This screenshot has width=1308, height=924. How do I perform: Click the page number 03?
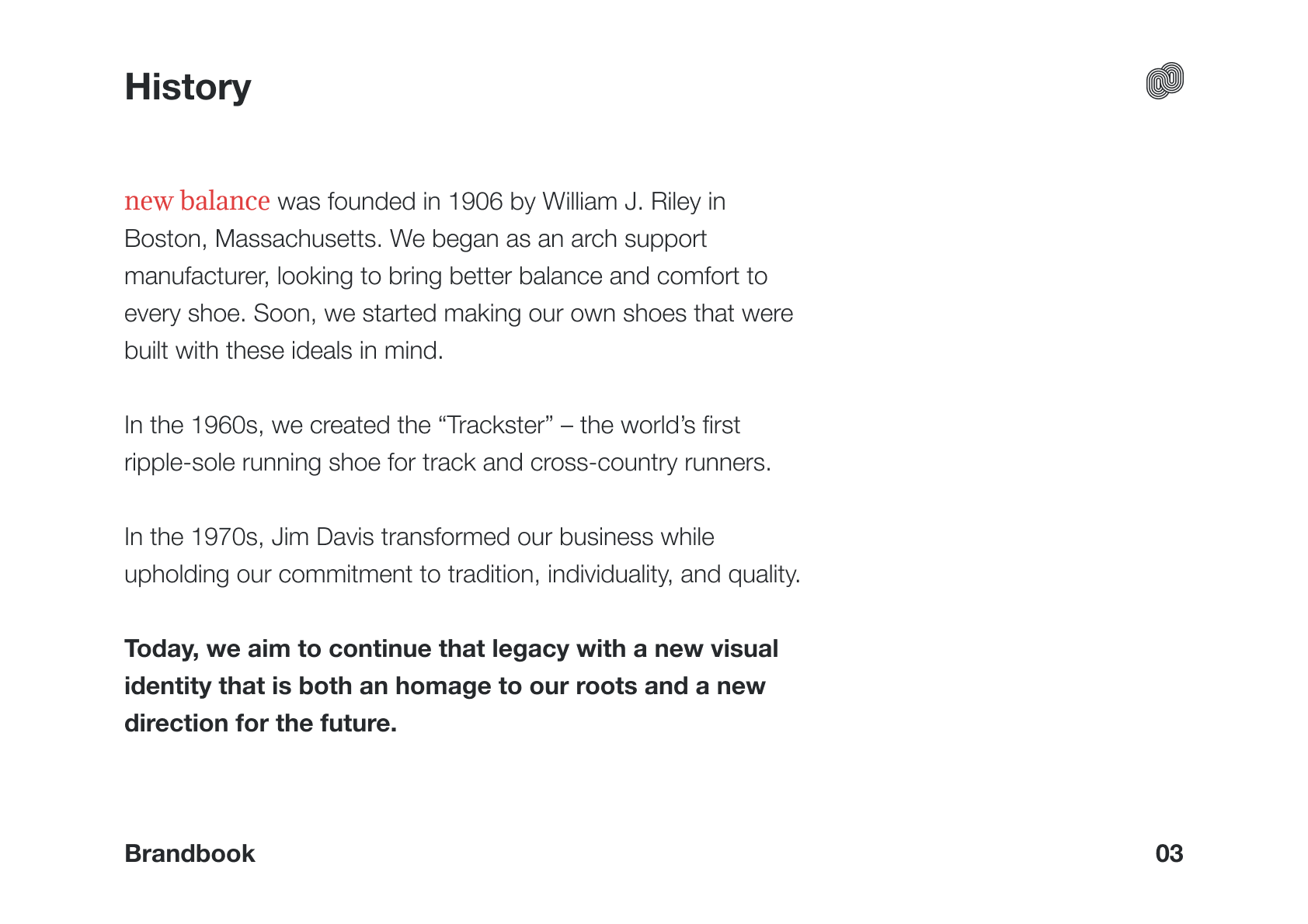1169,853
